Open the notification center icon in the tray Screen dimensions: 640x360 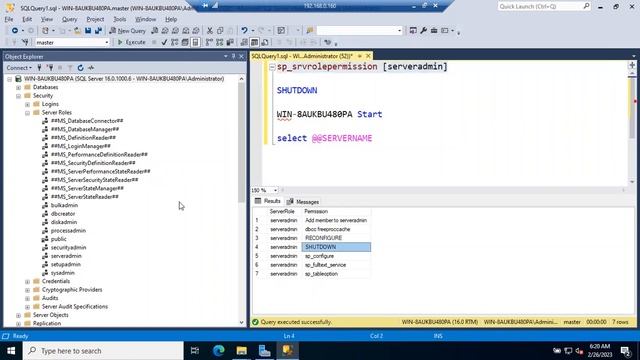[x=625, y=351]
